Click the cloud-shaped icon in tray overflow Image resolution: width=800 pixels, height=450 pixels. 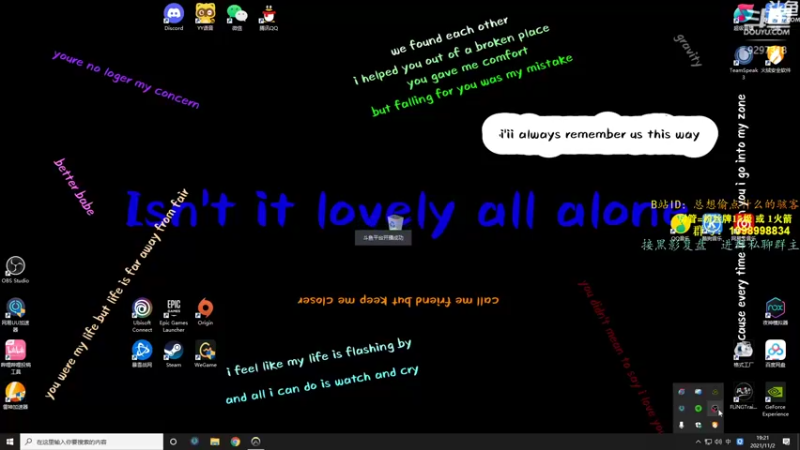click(x=698, y=391)
